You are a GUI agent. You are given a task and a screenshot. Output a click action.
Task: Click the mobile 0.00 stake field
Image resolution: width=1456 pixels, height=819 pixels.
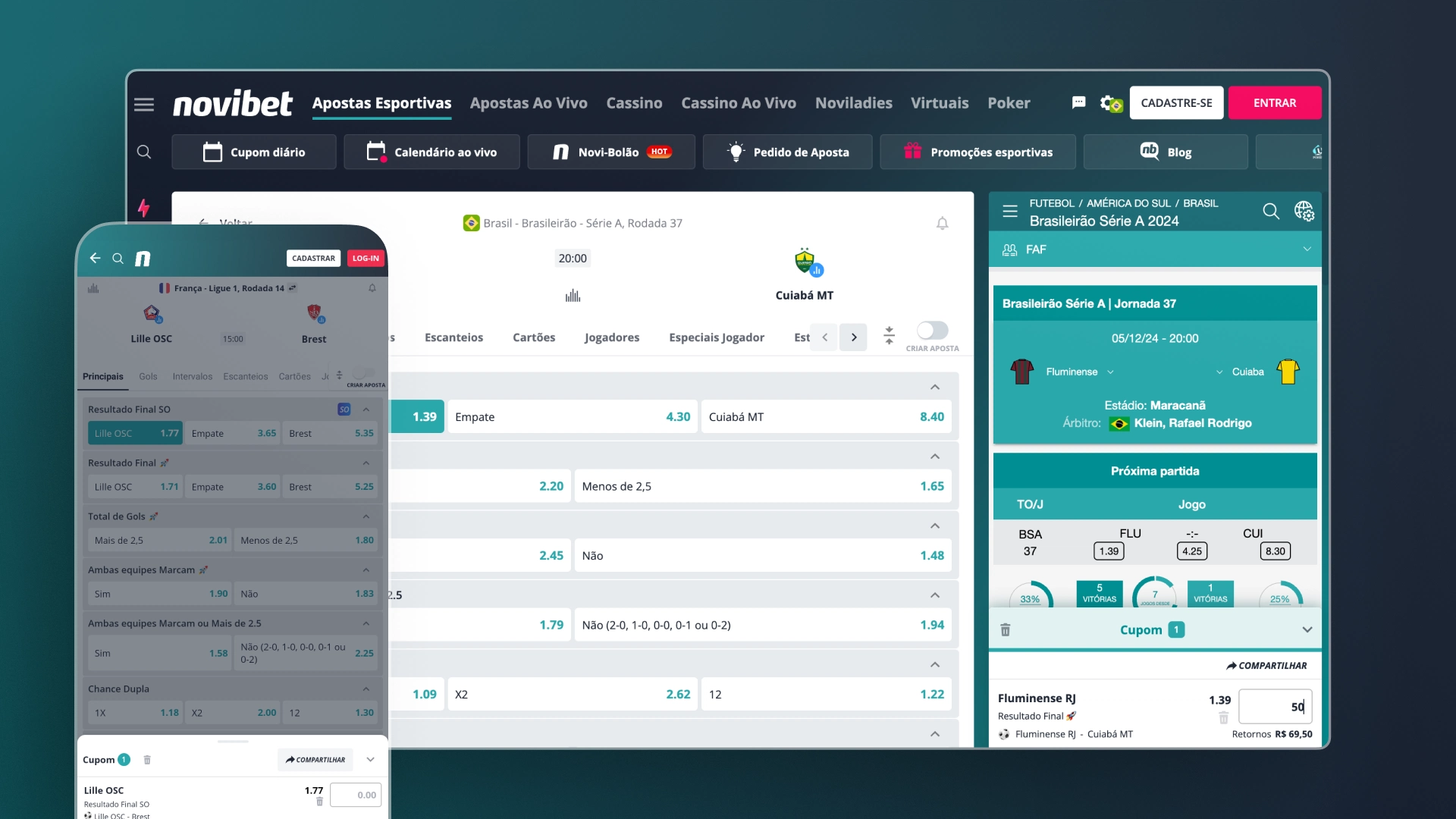[x=356, y=795]
